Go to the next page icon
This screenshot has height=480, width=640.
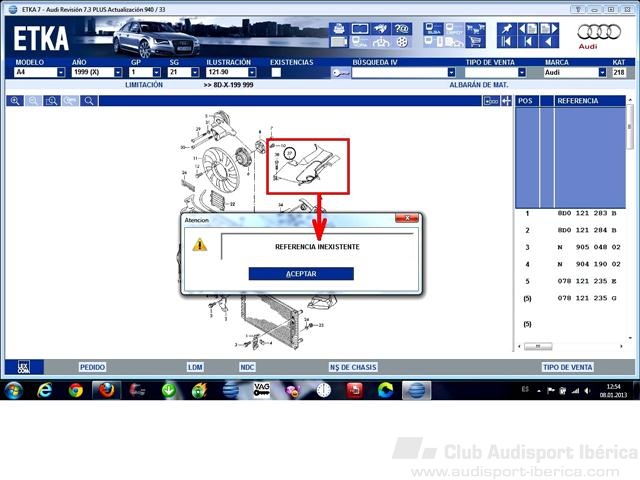549,29
